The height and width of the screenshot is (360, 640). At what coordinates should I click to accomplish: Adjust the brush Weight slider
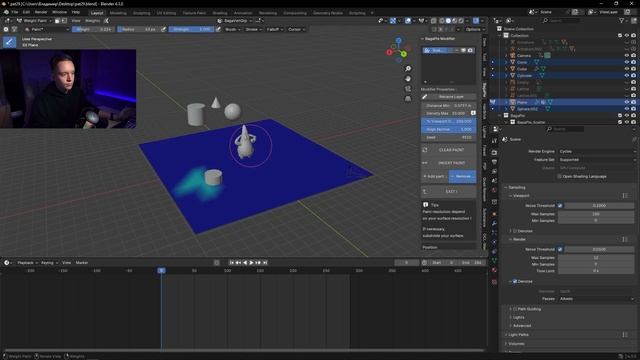pos(93,29)
